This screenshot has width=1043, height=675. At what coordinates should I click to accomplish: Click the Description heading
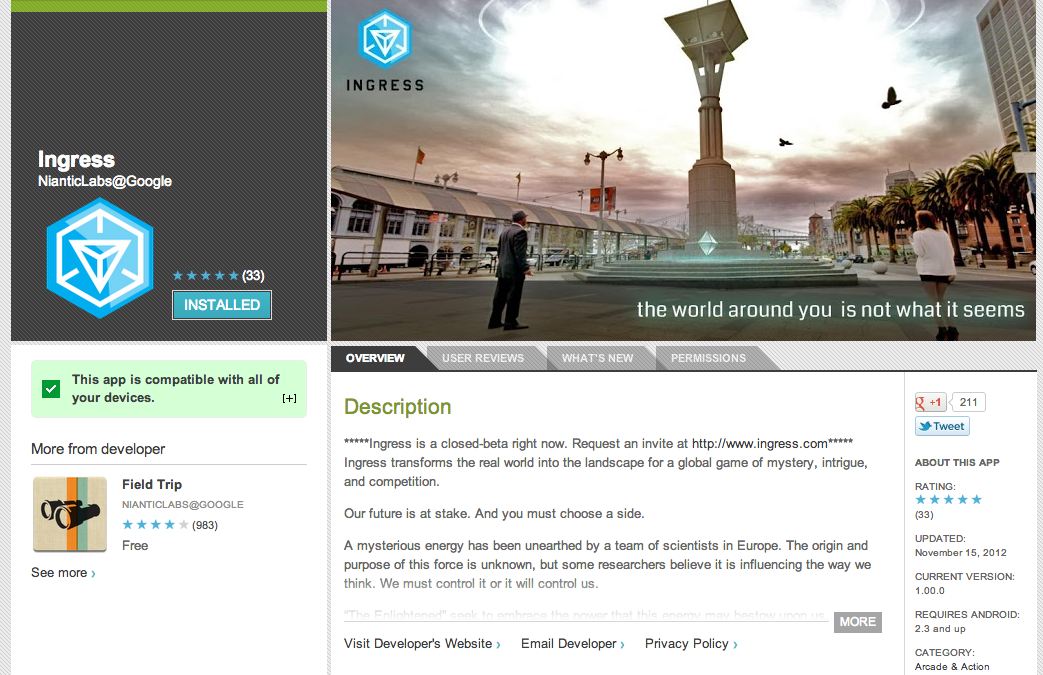397,406
